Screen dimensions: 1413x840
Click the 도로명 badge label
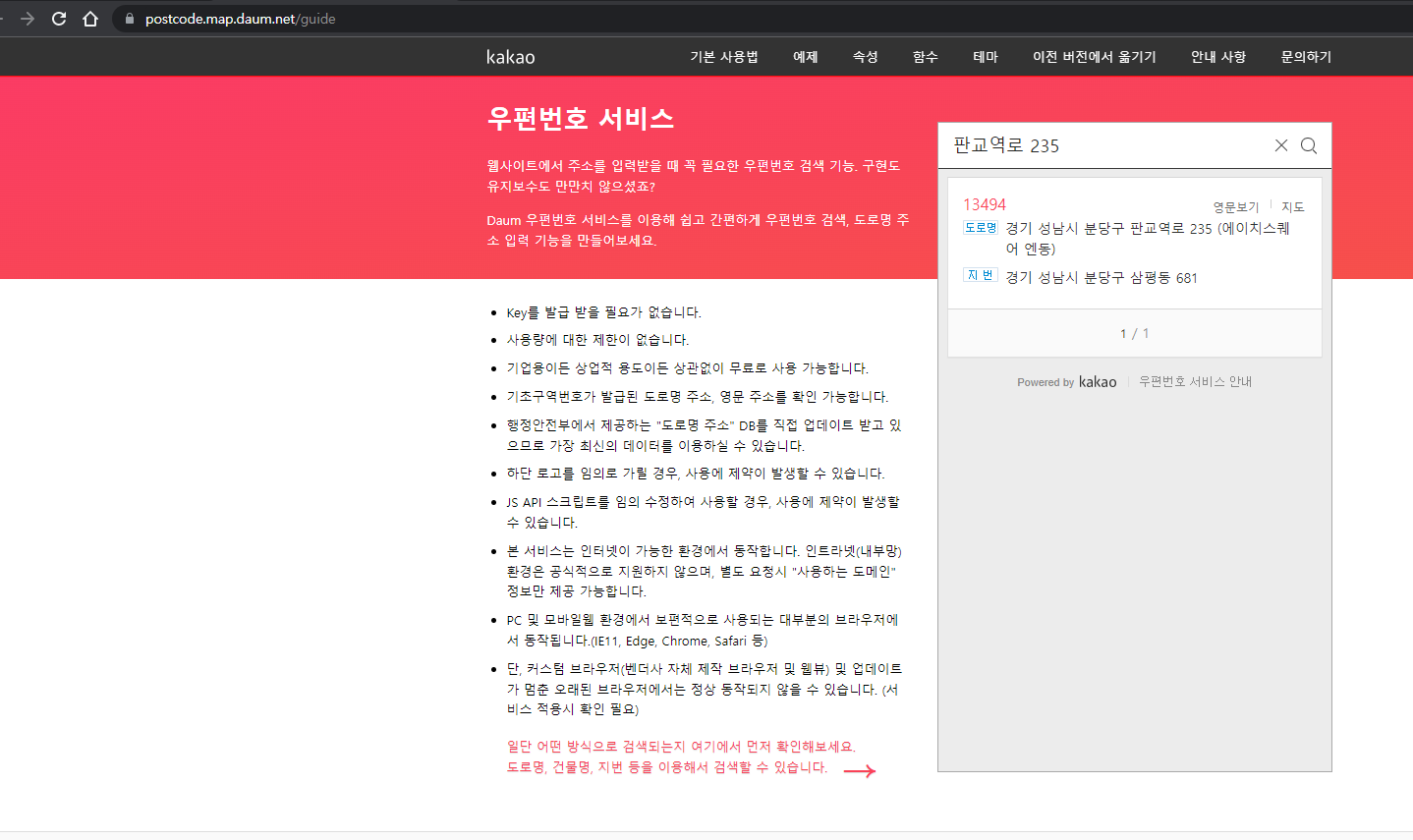(x=981, y=228)
